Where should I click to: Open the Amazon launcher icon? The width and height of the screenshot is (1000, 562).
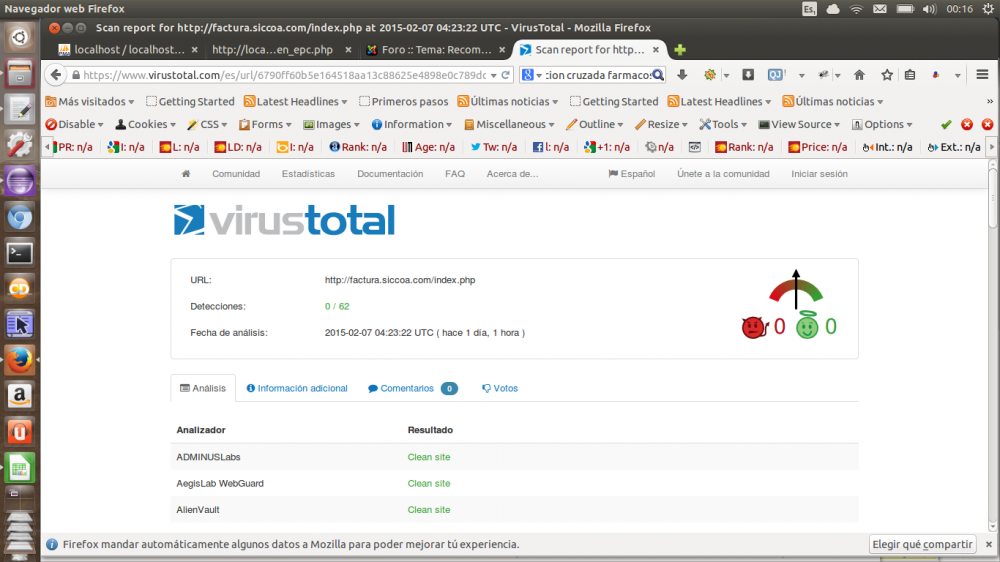coord(20,396)
